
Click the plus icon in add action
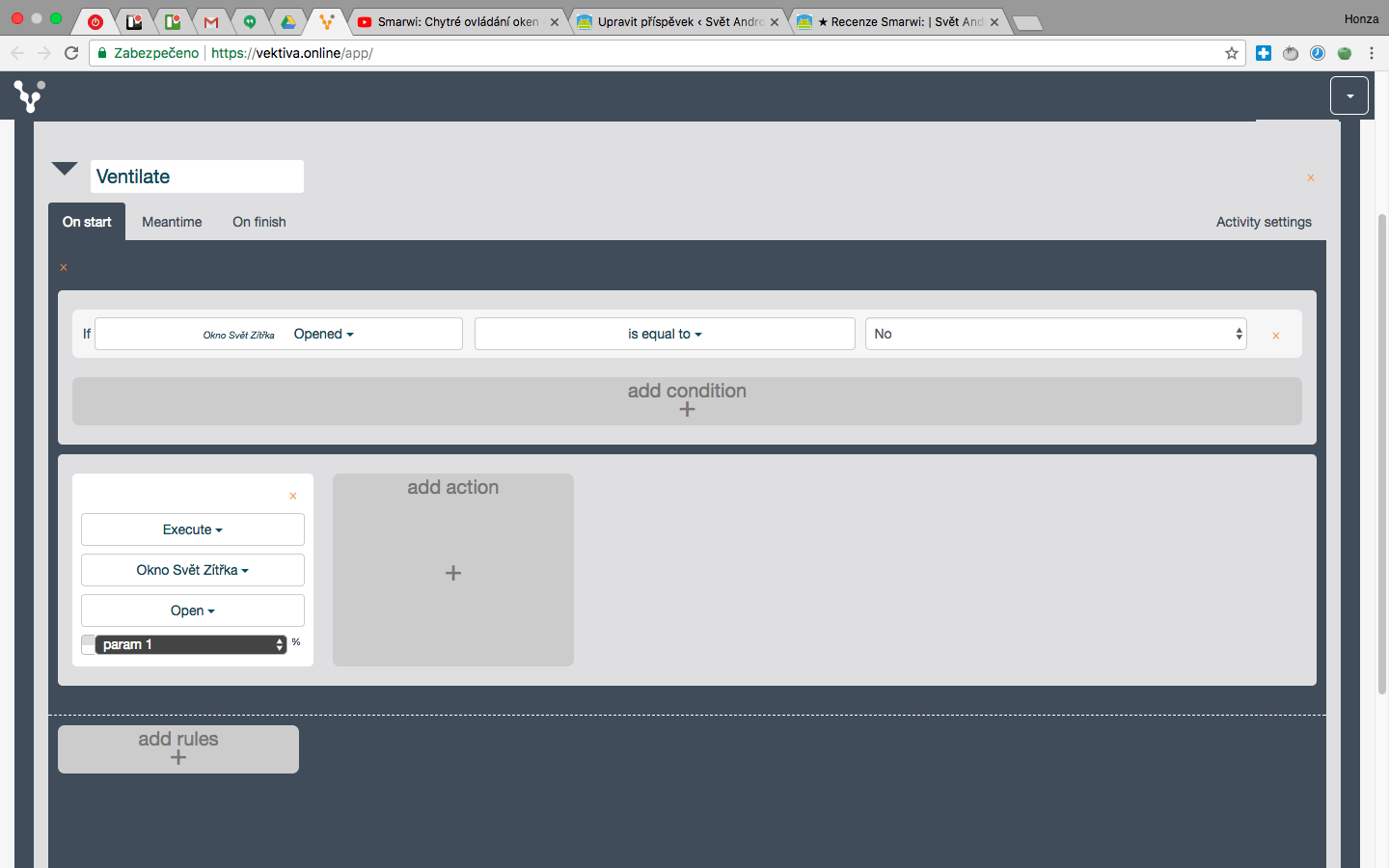[x=453, y=573]
